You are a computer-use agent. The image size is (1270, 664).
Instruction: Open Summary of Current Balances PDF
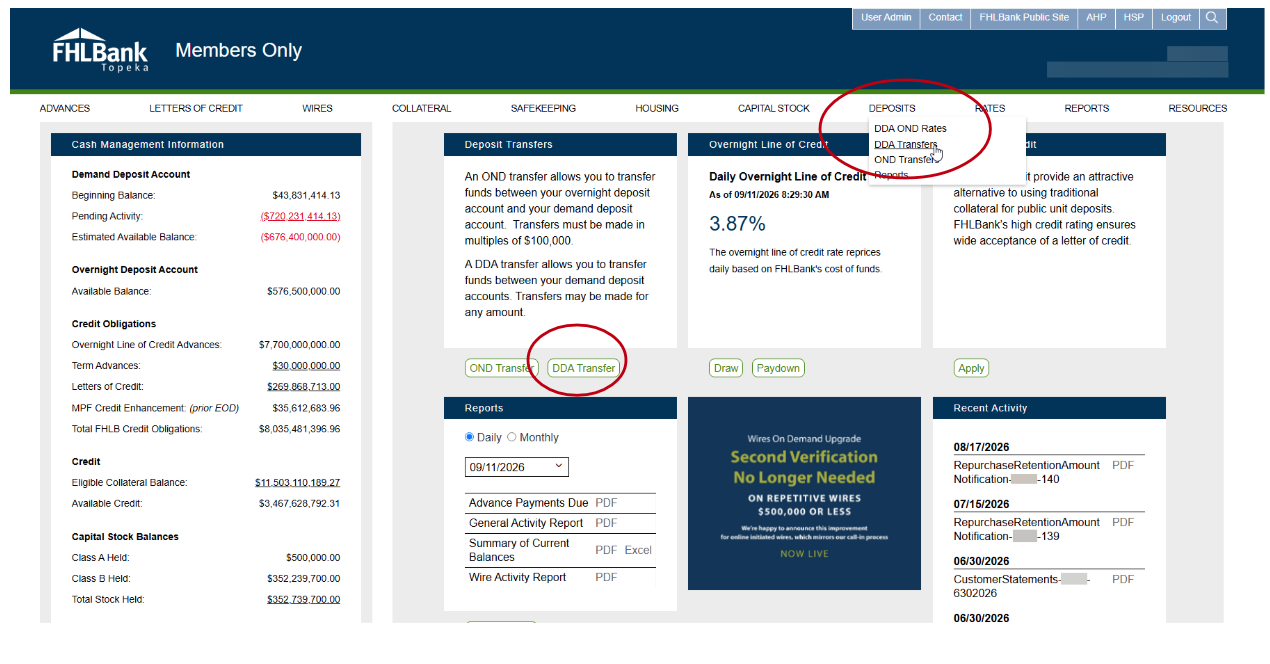[606, 550]
